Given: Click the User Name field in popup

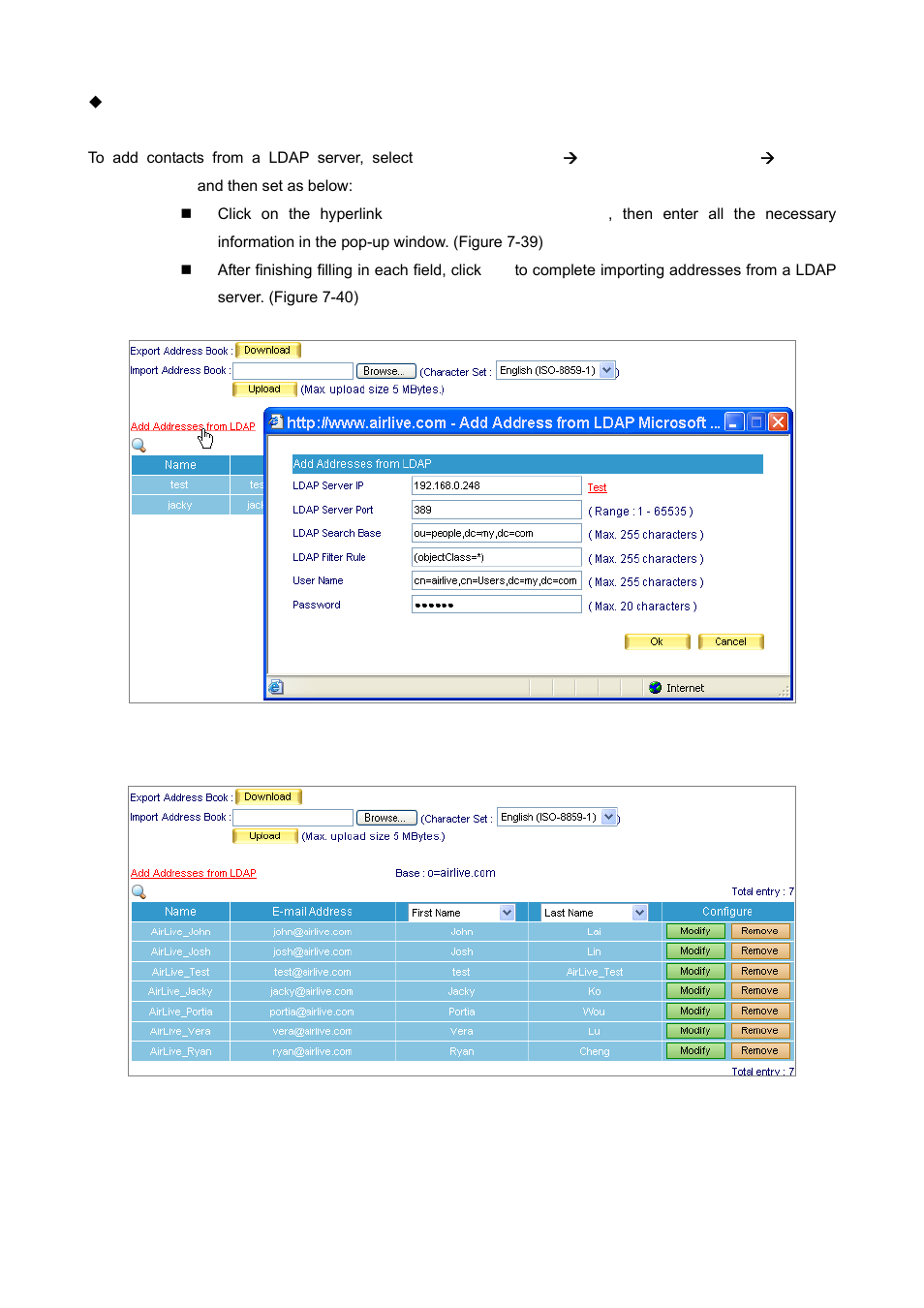Looking at the screenshot, I should (x=496, y=580).
